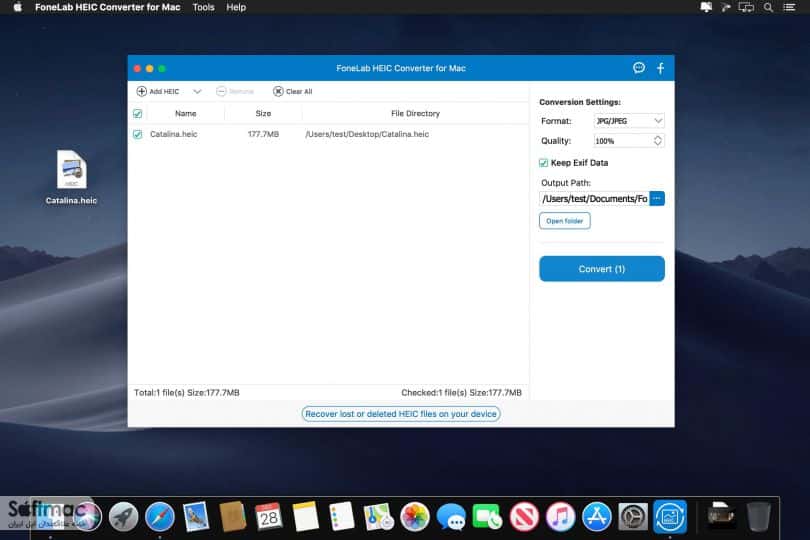Click the 177.7MB size cell
This screenshot has width=810, height=540.
tap(263, 134)
